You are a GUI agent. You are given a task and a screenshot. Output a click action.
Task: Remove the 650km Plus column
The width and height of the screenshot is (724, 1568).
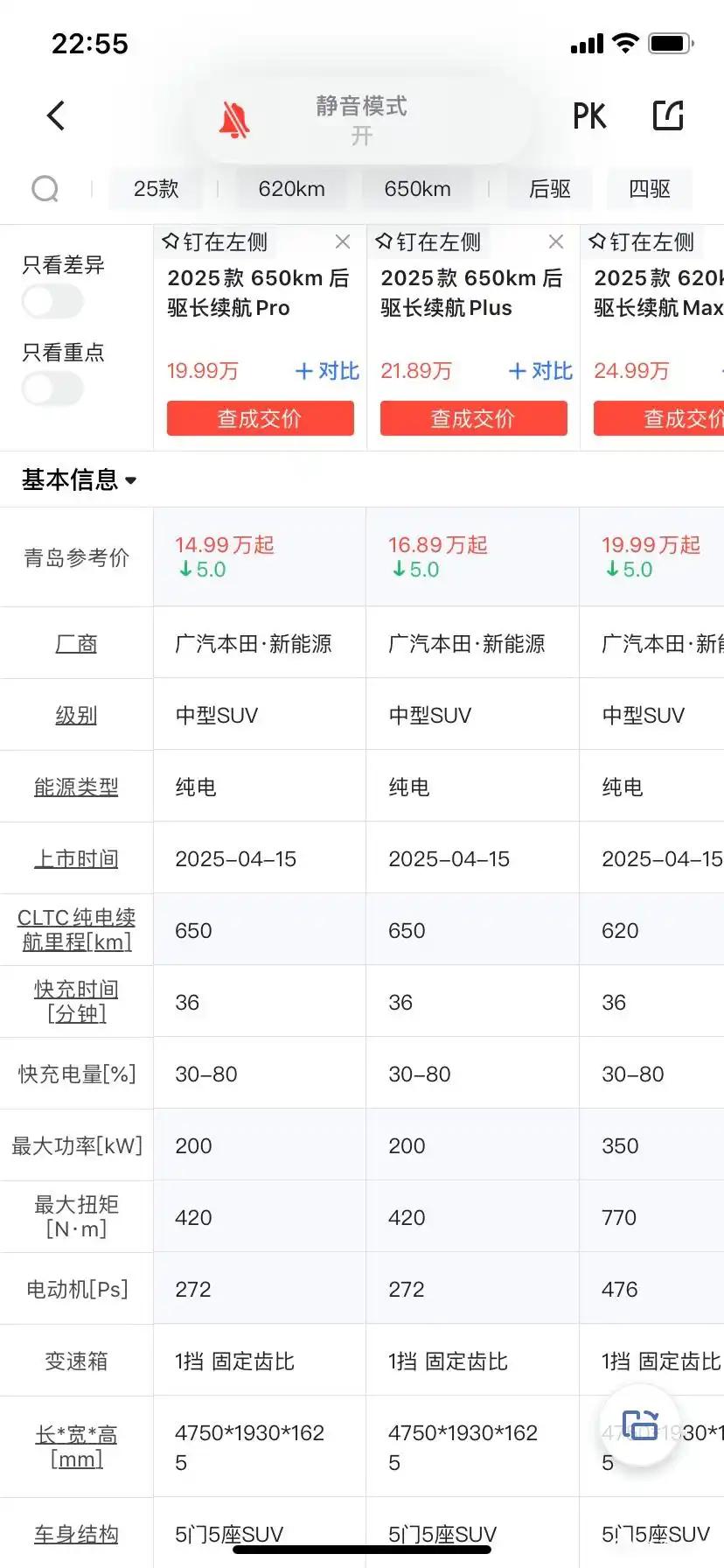(x=556, y=242)
